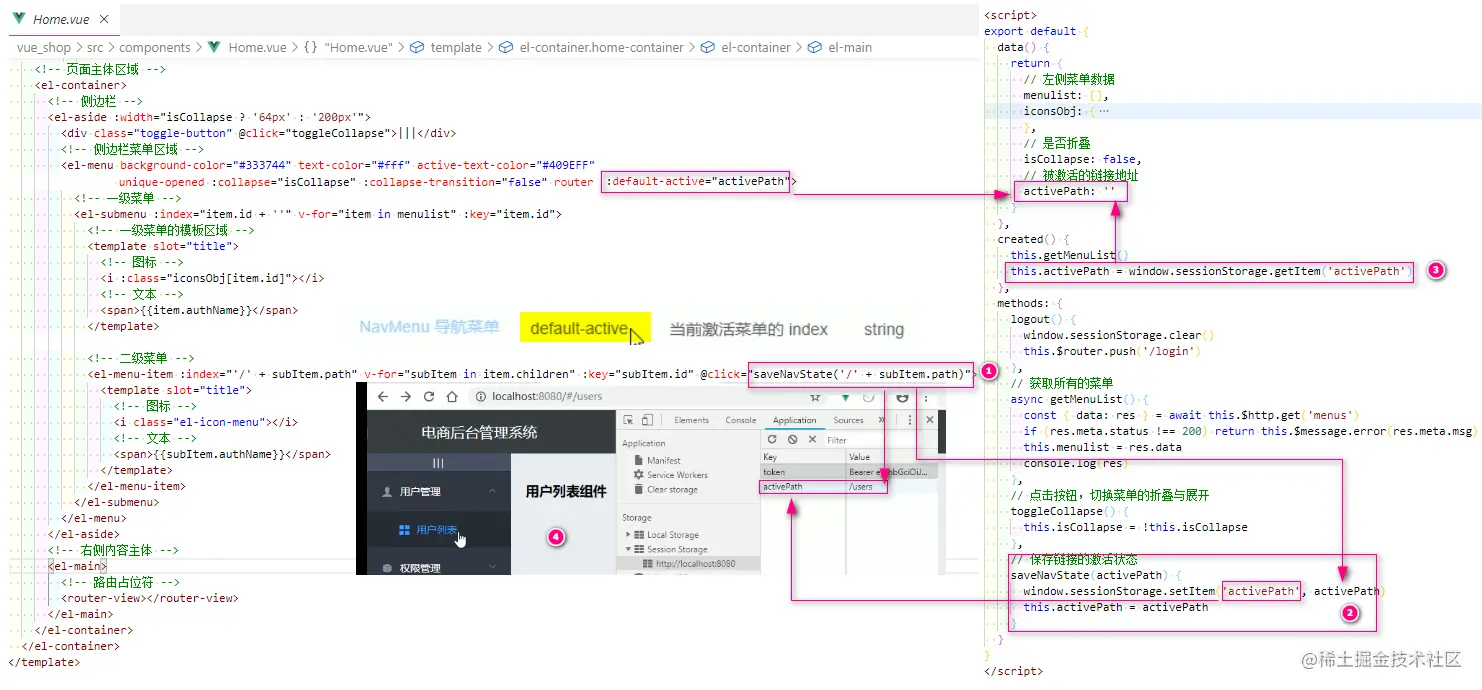Collapse the Session Storage tree node
The image size is (1482, 690).
(628, 549)
